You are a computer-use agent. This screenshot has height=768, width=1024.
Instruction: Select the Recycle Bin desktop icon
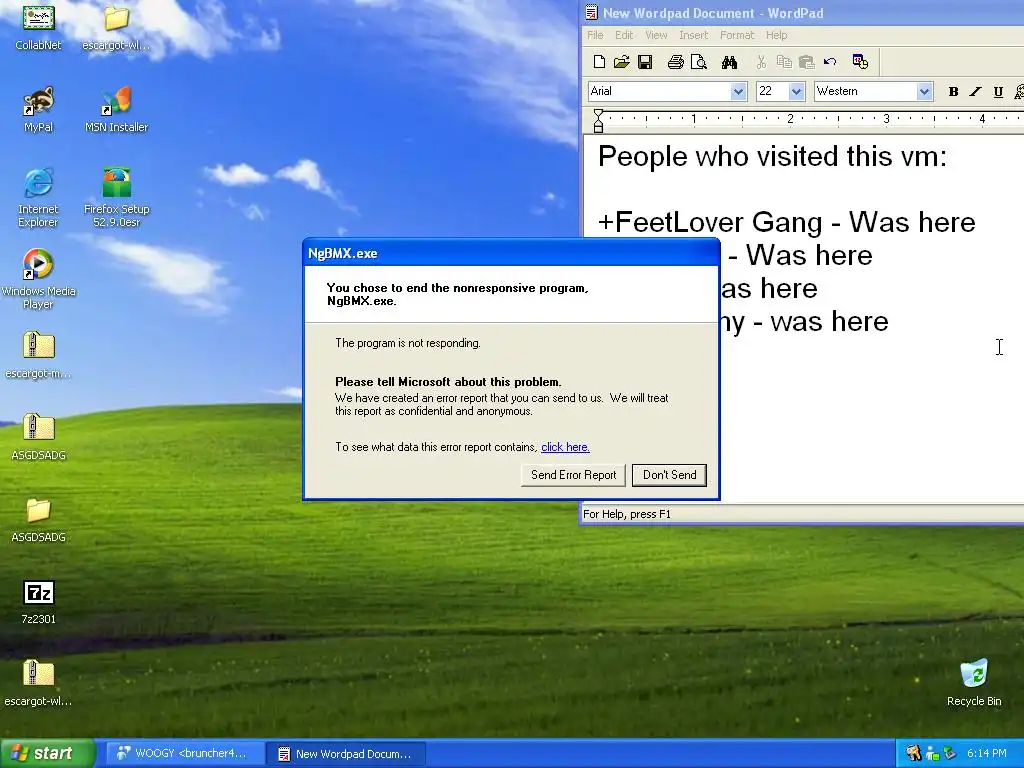(x=974, y=683)
